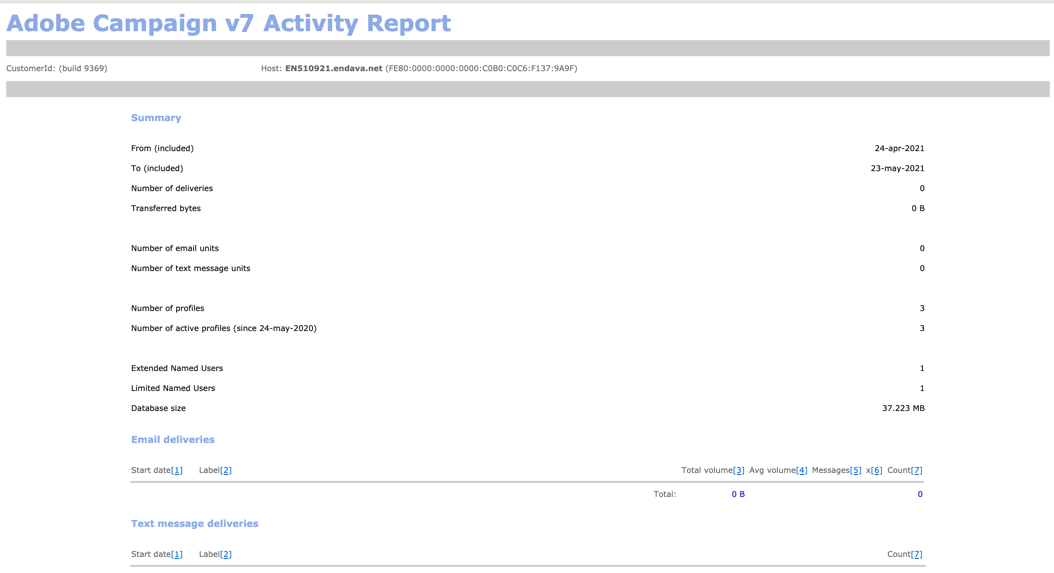Image resolution: width=1054 pixels, height=573 pixels.
Task: Open Count [7] link in Text message deliveries
Action: click(917, 555)
